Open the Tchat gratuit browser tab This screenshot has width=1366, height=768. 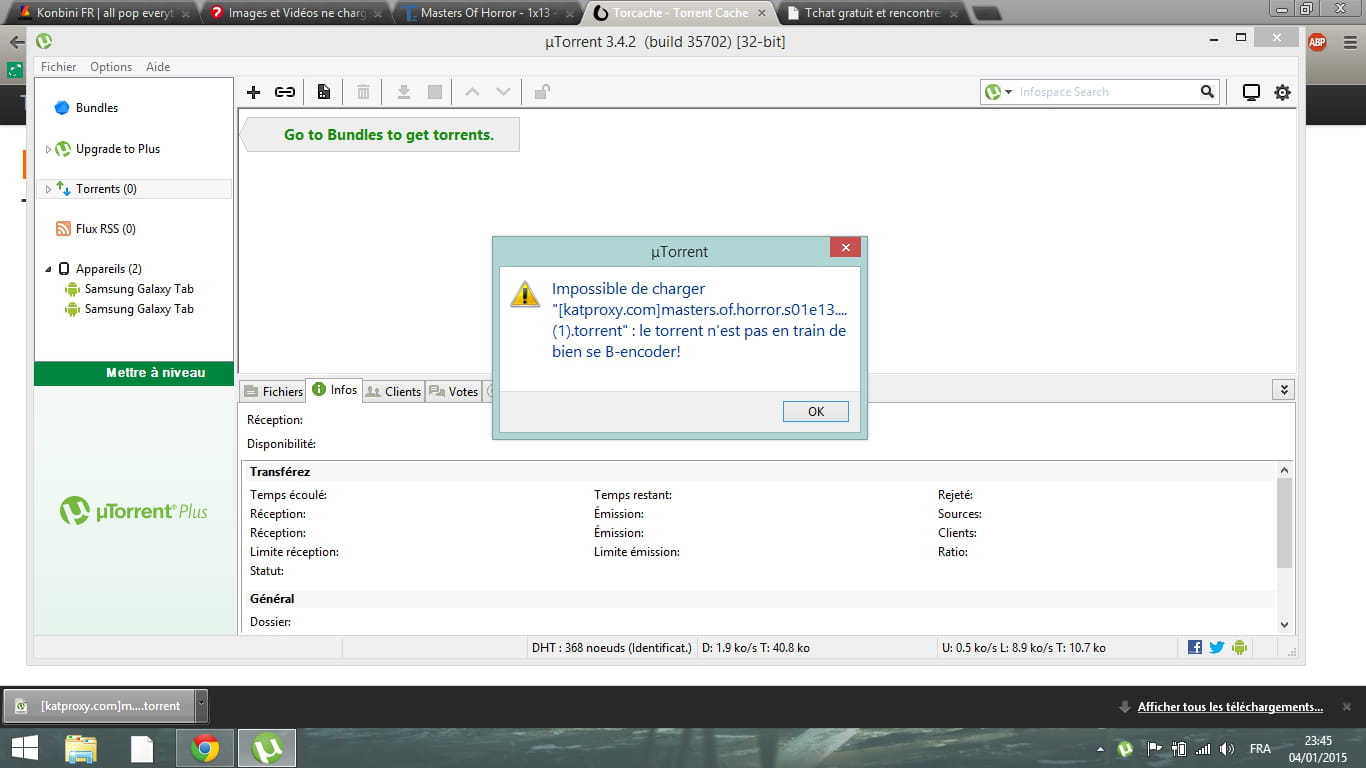(x=872, y=14)
